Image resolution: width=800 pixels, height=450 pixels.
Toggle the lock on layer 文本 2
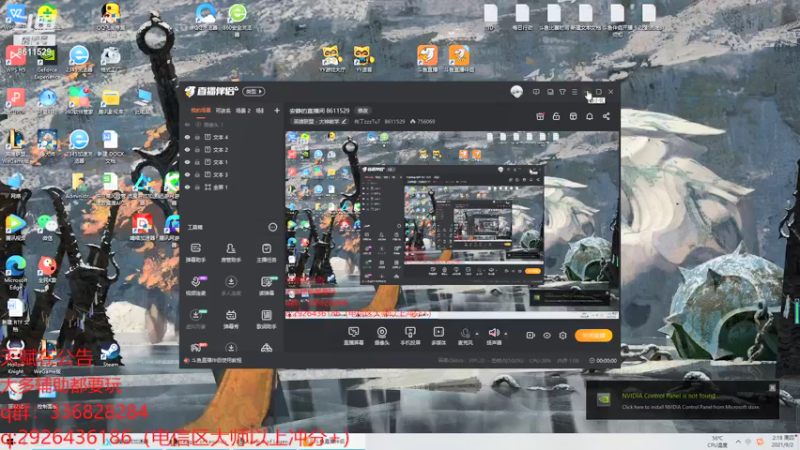tap(197, 150)
